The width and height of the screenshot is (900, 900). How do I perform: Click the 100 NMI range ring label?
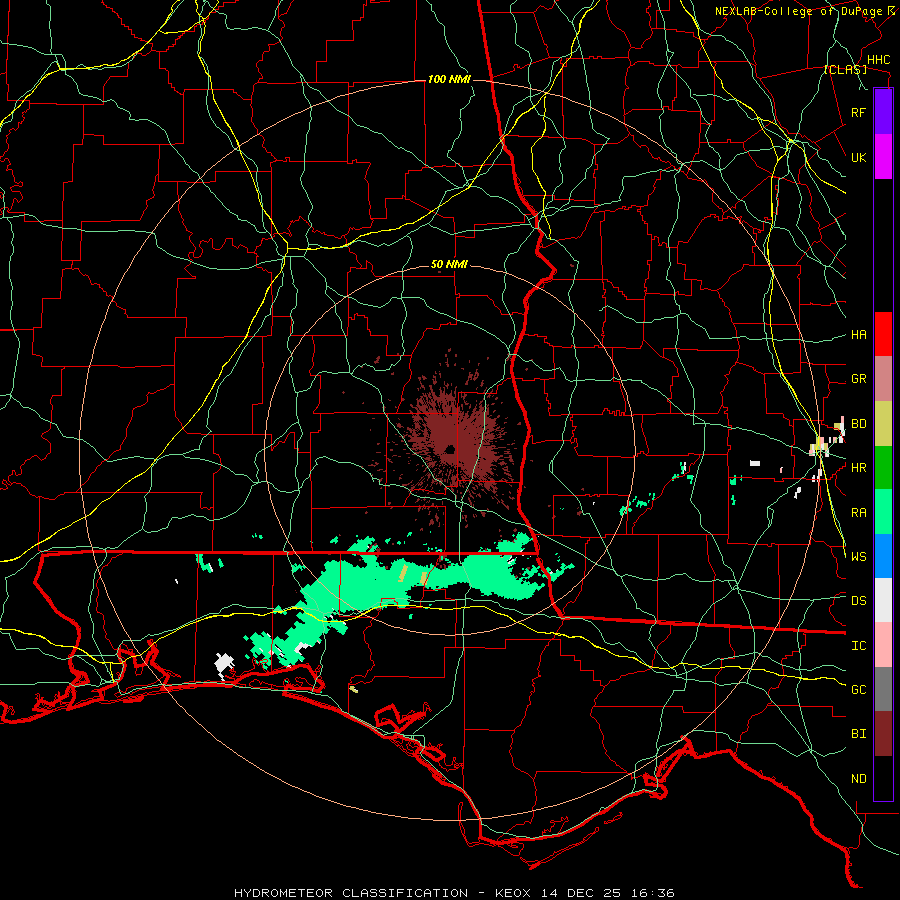click(449, 79)
